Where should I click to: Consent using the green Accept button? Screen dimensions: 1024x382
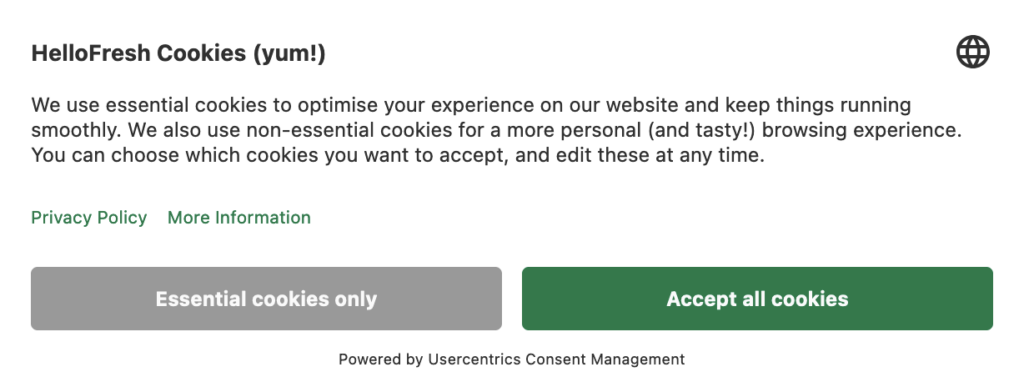tap(758, 298)
